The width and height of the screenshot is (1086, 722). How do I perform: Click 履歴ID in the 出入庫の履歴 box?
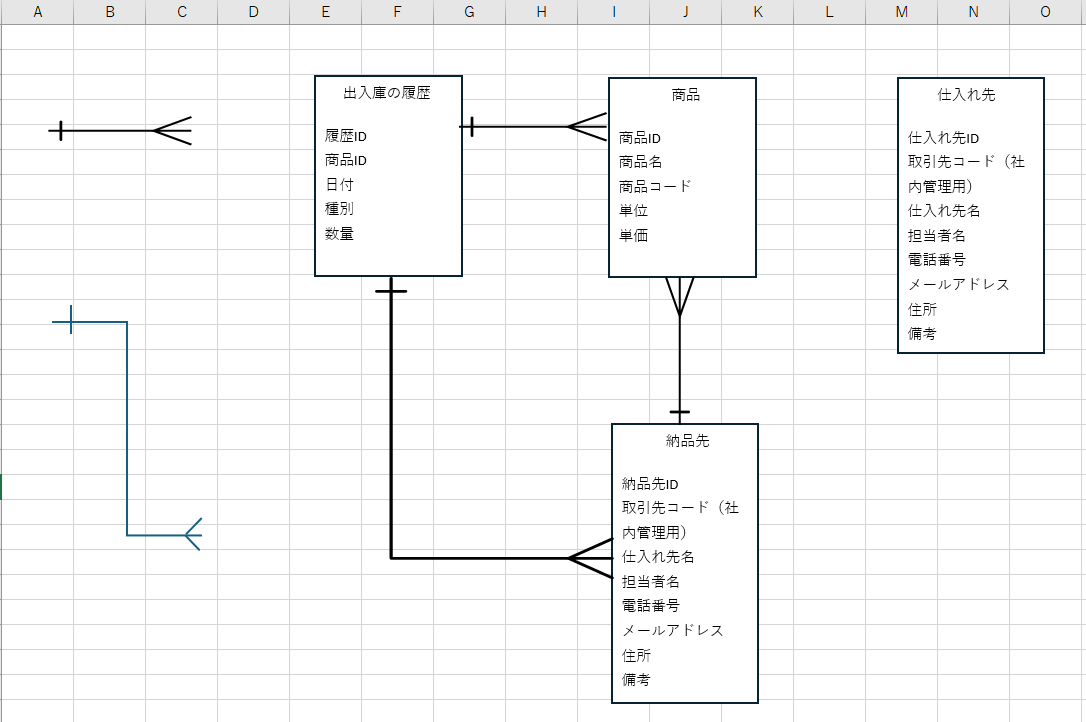tap(346, 136)
